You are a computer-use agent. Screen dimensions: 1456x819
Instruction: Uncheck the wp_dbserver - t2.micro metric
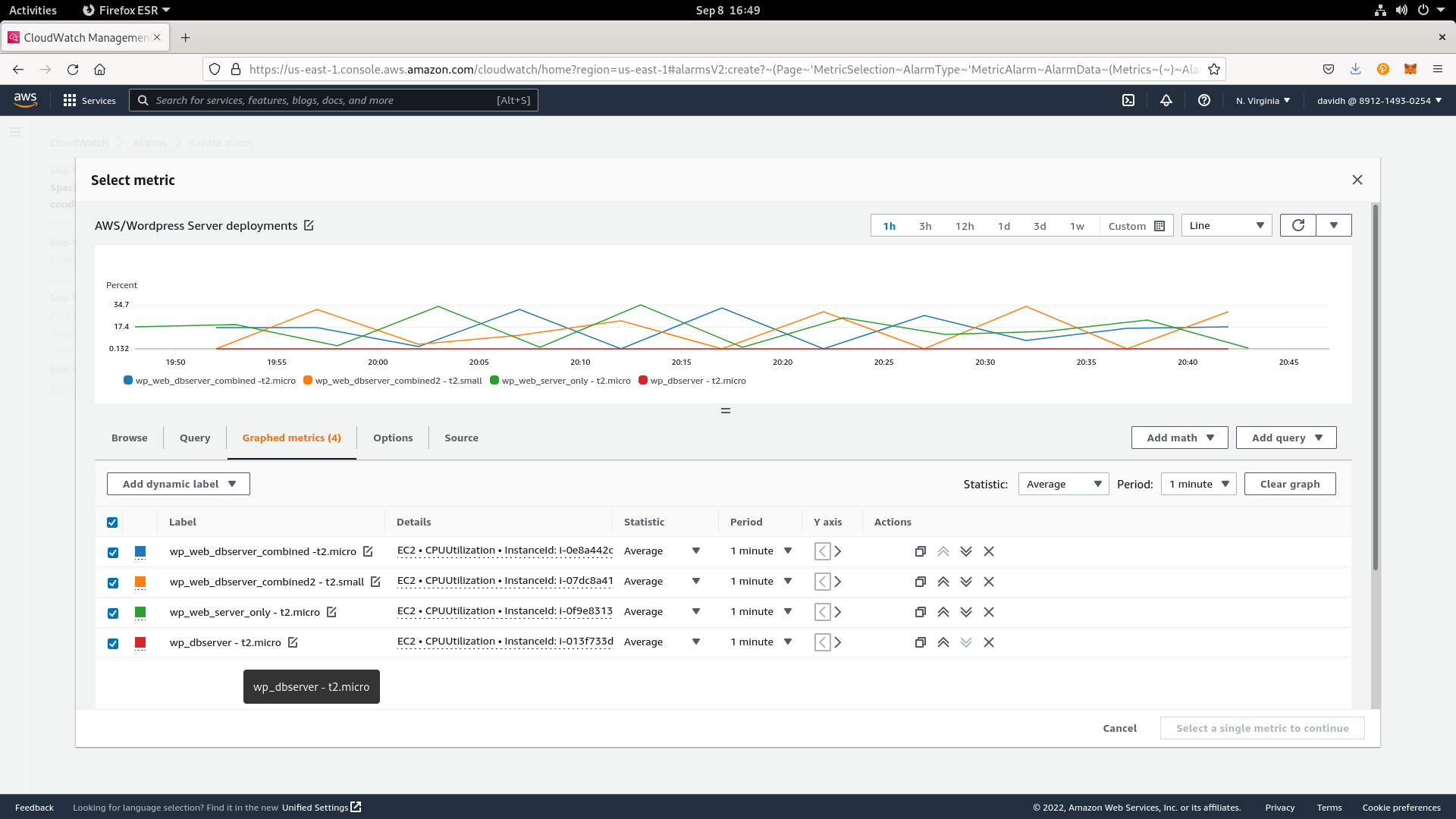pyautogui.click(x=113, y=644)
